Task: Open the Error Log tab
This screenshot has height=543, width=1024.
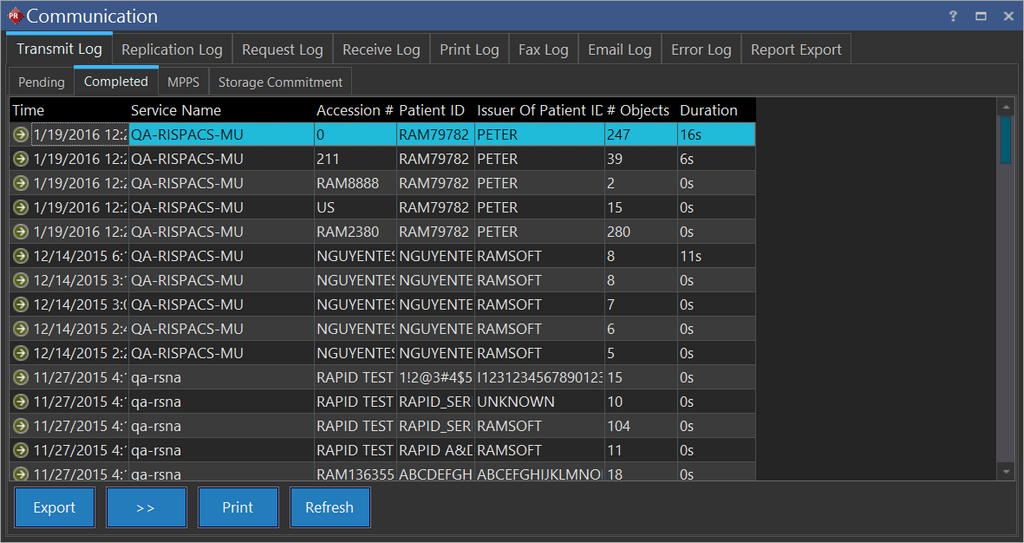Action: coord(701,49)
